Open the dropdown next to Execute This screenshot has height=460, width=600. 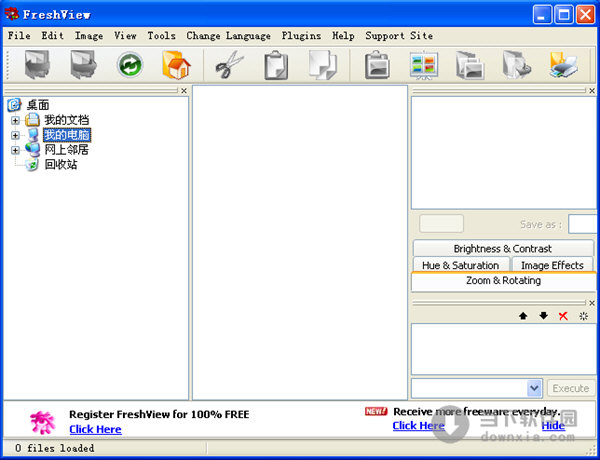(534, 388)
